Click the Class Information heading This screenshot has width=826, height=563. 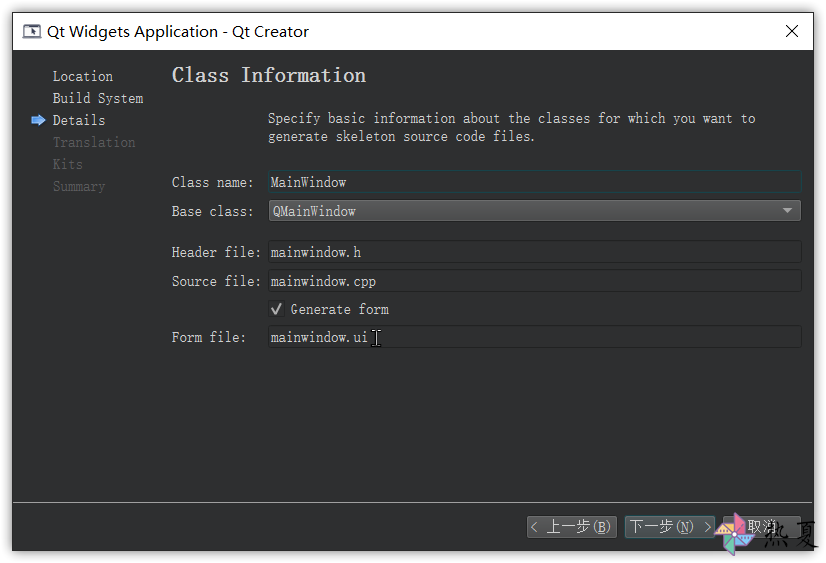[269, 75]
